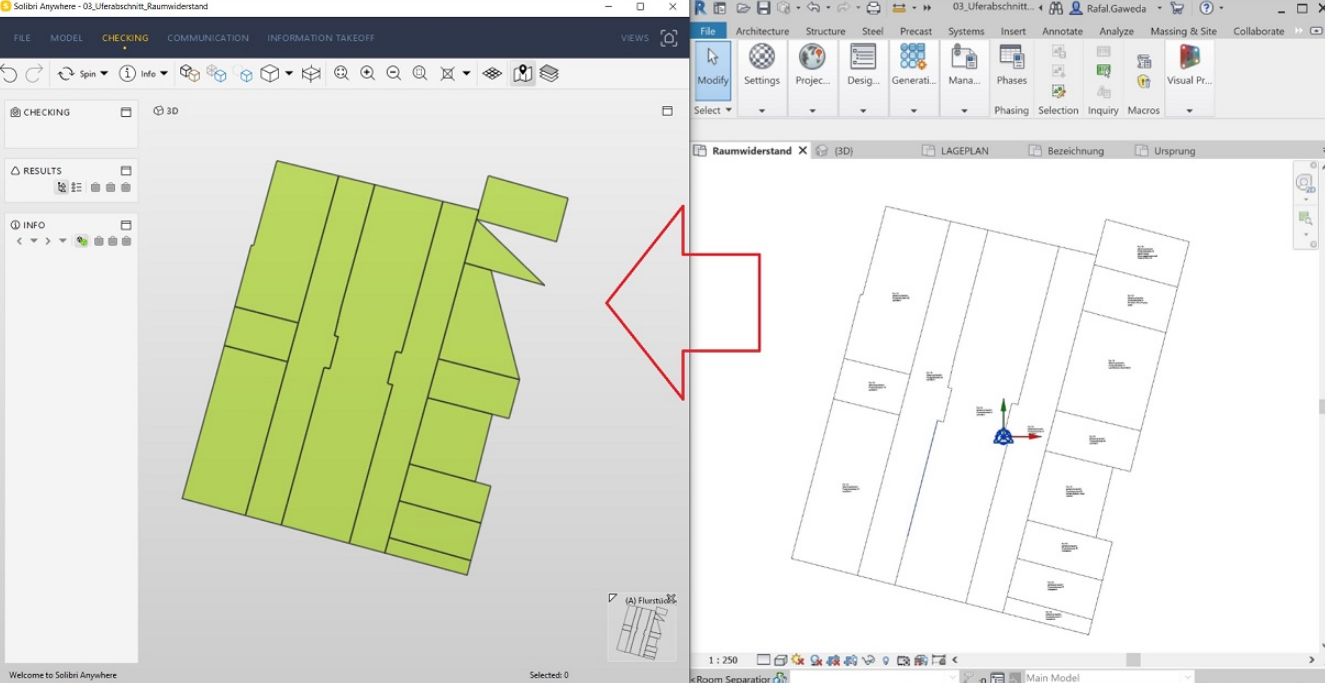Open the viewpoint cube dropdown arrow
Image resolution: width=1325 pixels, height=683 pixels.
[x=289, y=73]
